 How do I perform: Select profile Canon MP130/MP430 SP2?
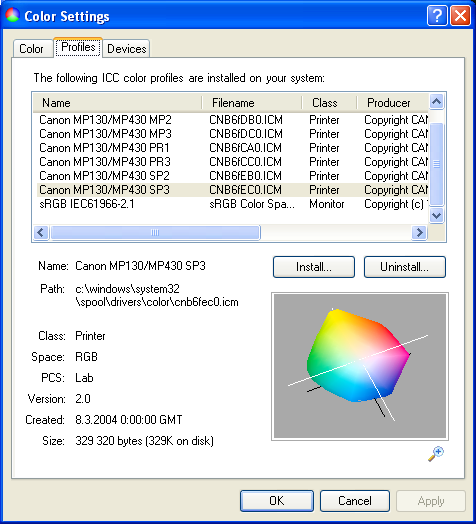tap(104, 176)
